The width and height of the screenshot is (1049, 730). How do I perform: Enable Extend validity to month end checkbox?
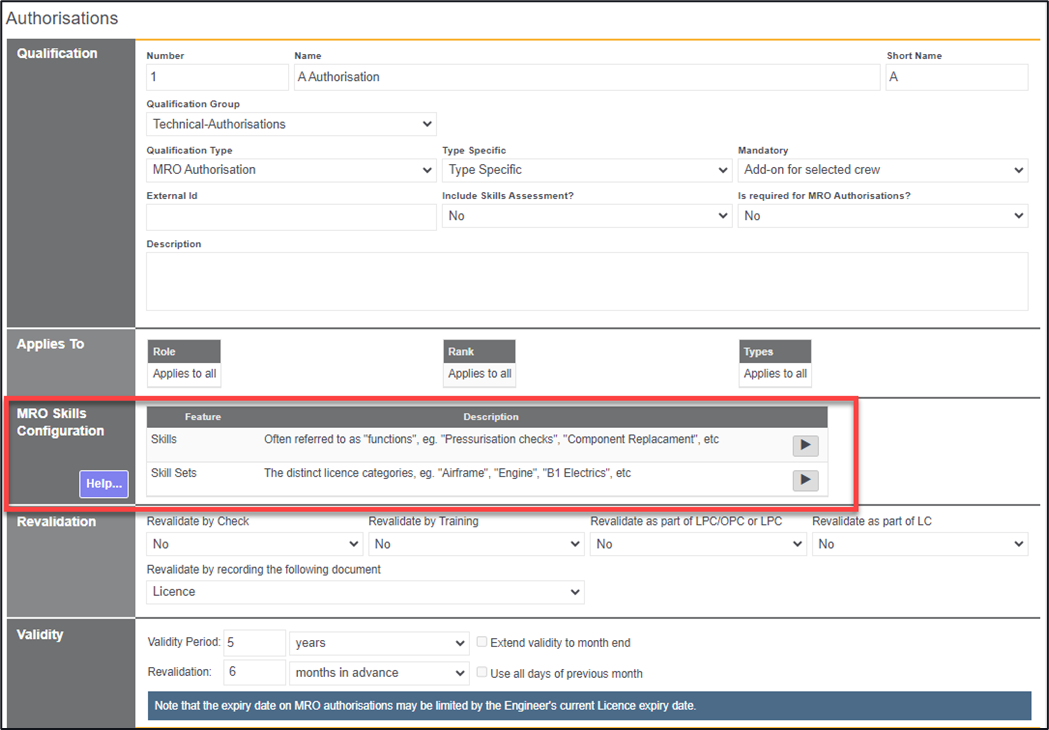pos(483,643)
